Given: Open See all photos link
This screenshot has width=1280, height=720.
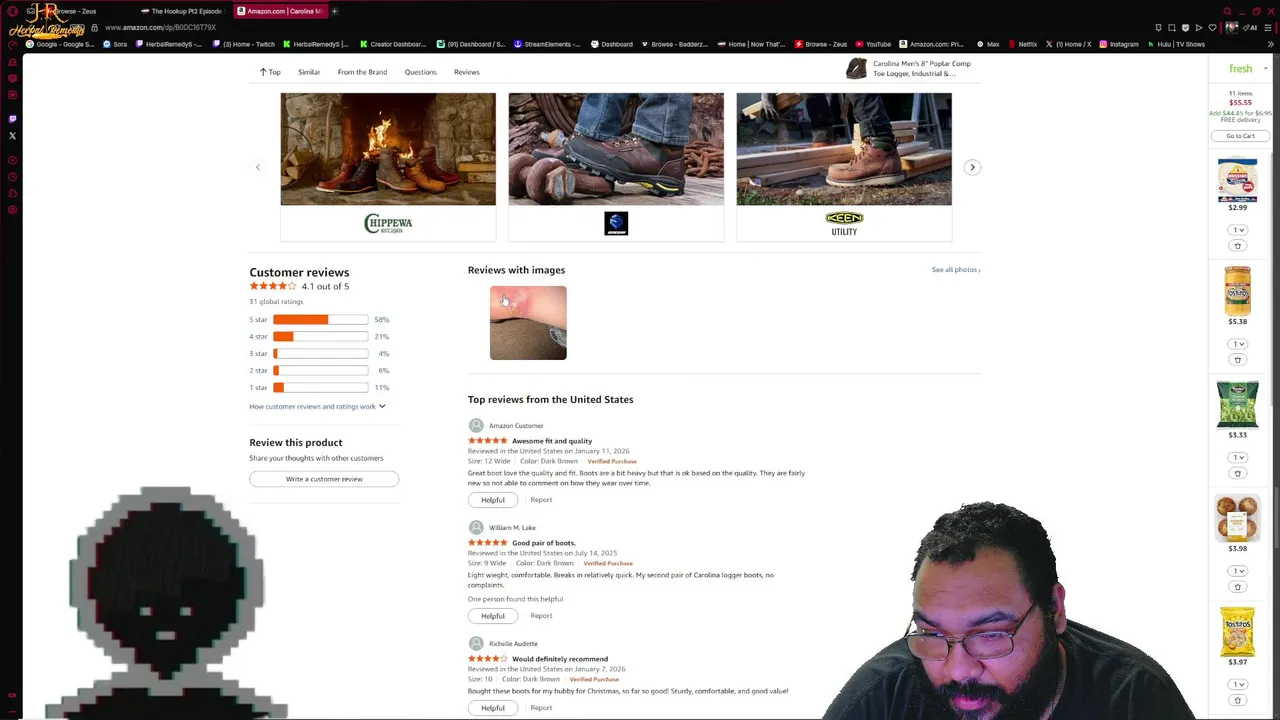Looking at the screenshot, I should point(956,270).
